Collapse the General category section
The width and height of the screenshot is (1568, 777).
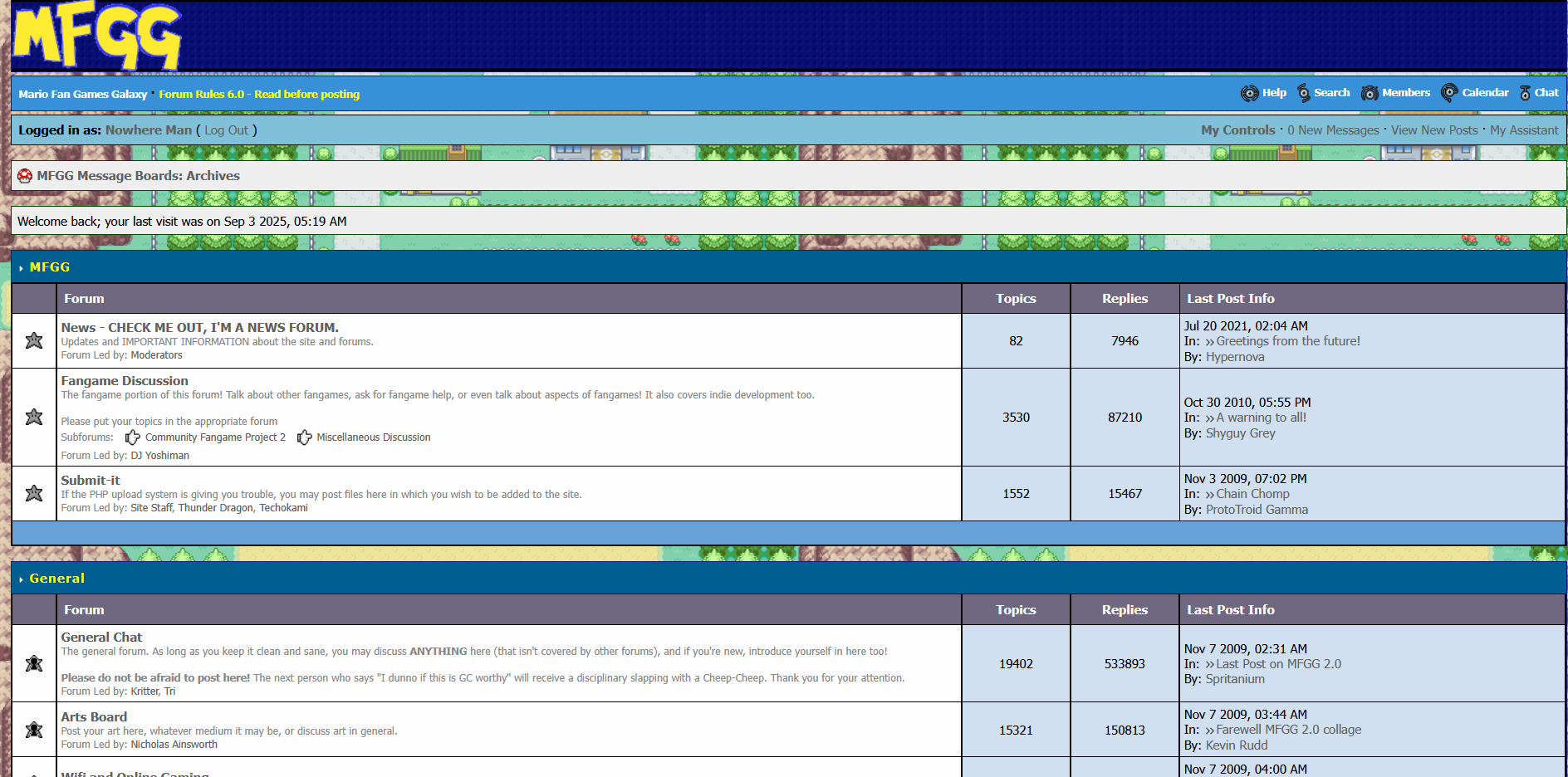[x=21, y=579]
